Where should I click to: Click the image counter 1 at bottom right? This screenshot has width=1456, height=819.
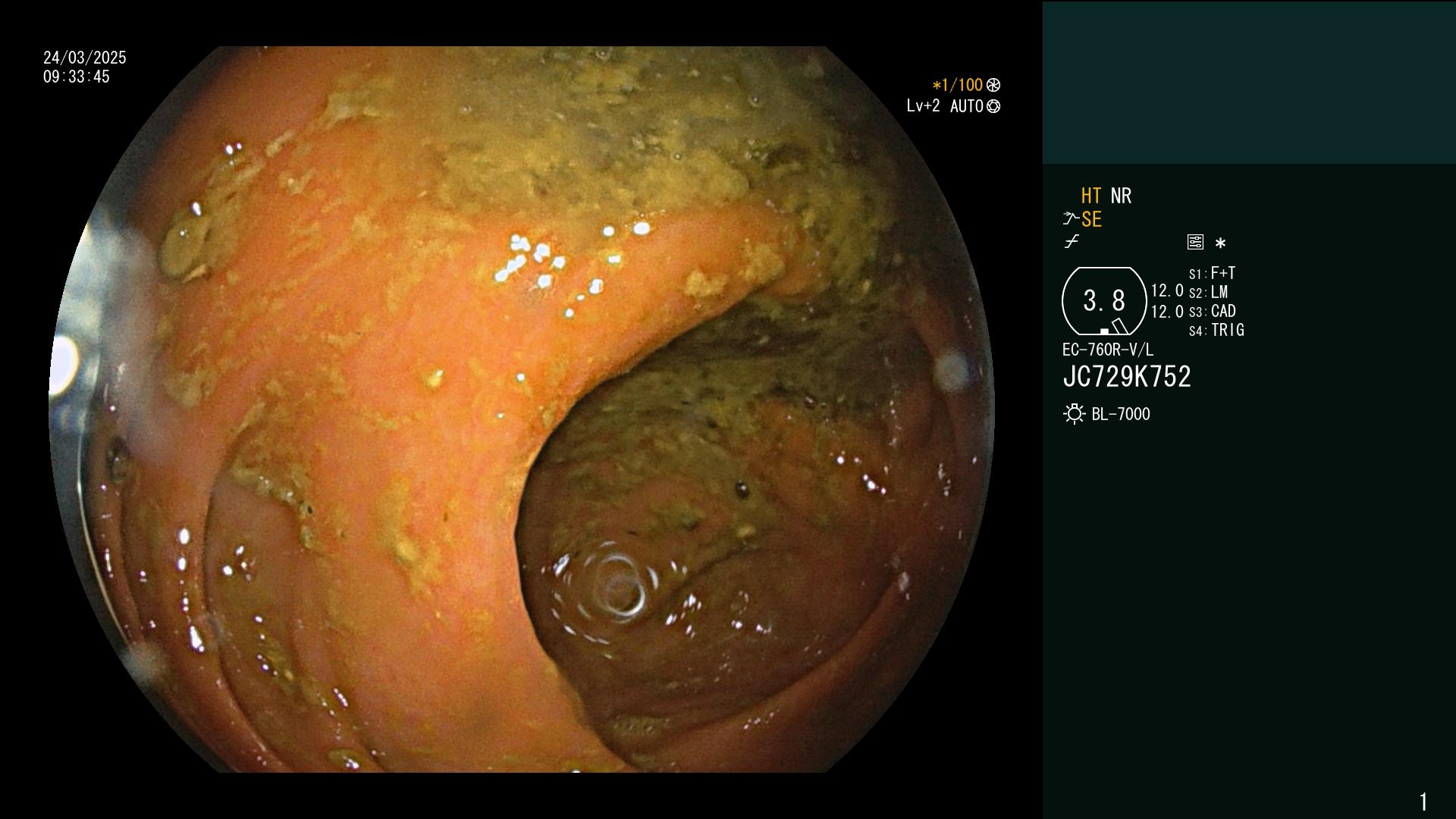pos(1423,802)
